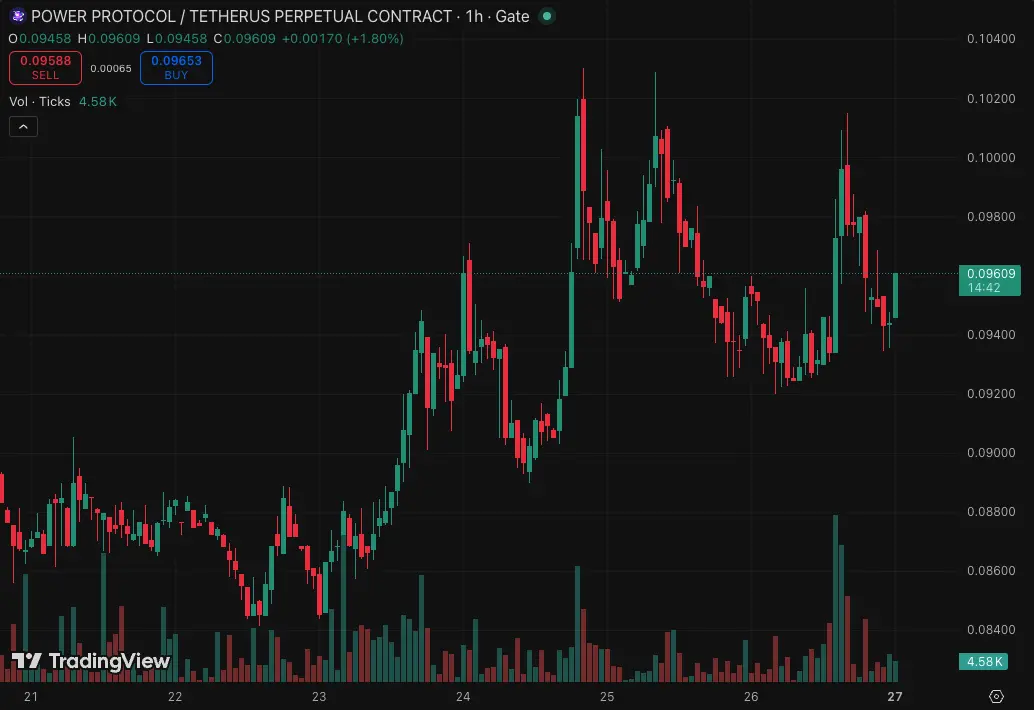This screenshot has height=710, width=1034.
Task: Click date label 22 on the time axis
Action: pyautogui.click(x=175, y=696)
